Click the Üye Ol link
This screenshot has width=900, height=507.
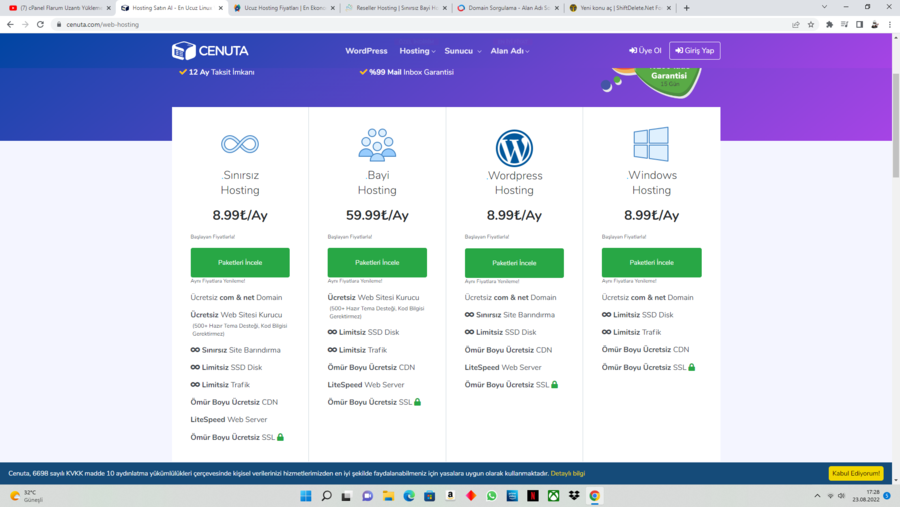[645, 51]
